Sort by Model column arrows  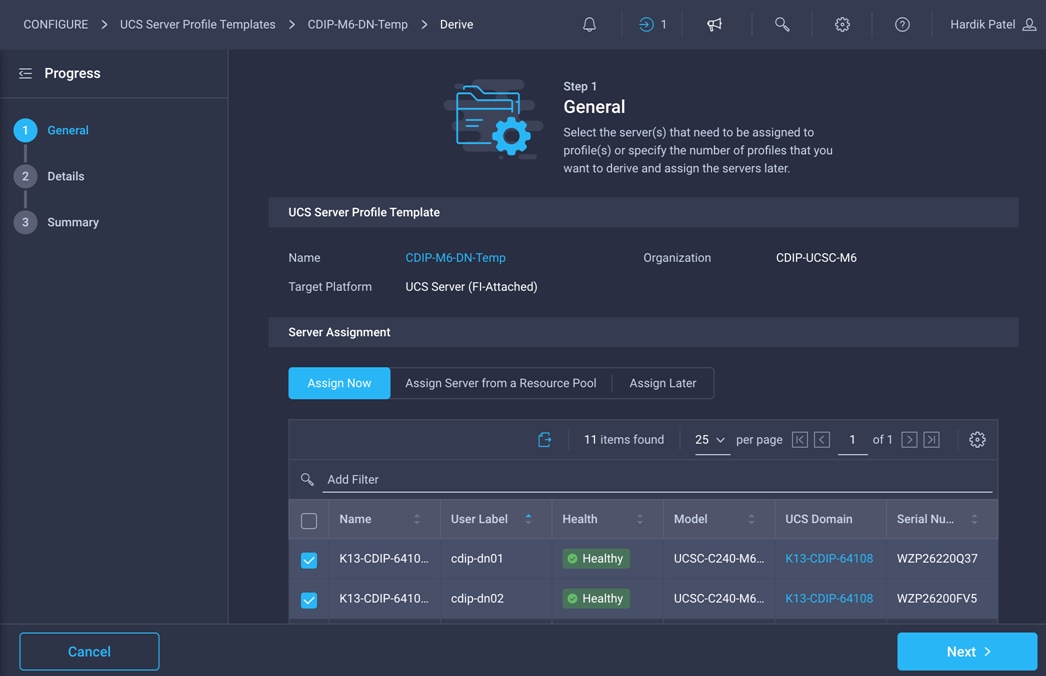[751, 519]
